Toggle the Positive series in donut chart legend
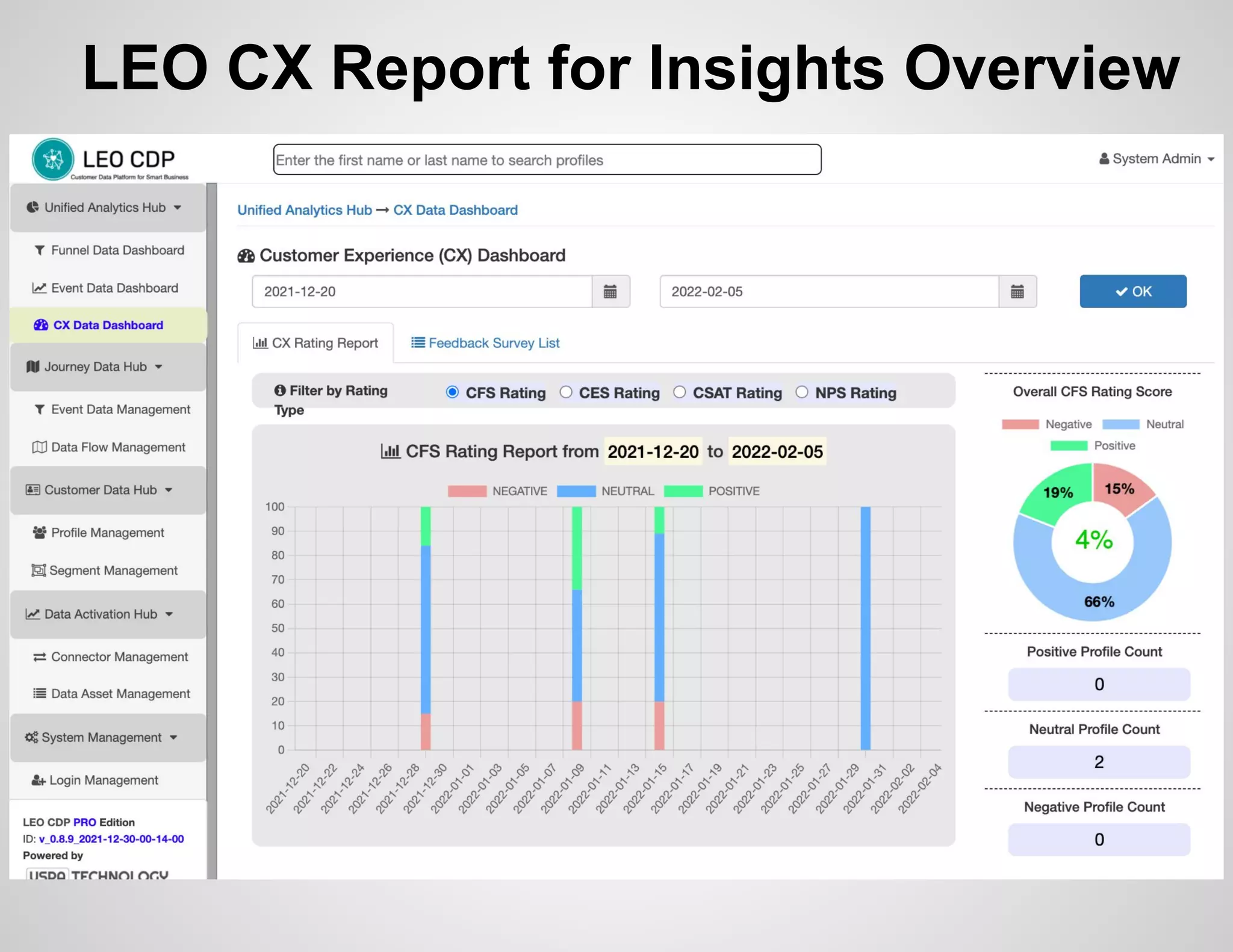 tap(1093, 446)
